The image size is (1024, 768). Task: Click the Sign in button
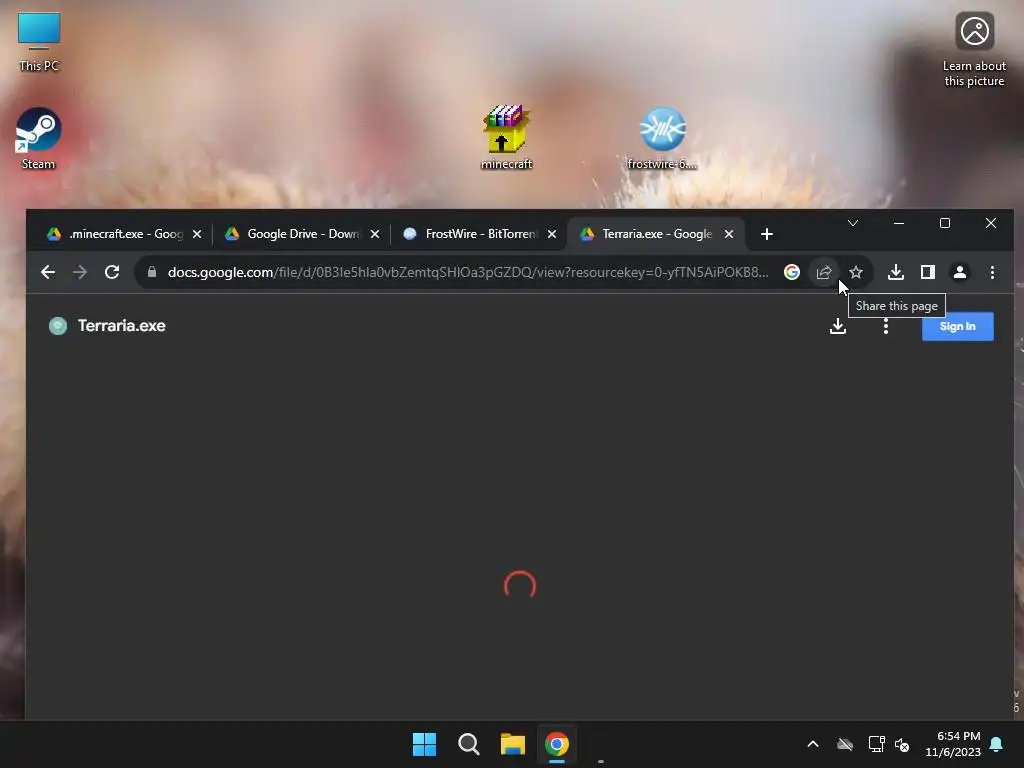pyautogui.click(x=957, y=326)
